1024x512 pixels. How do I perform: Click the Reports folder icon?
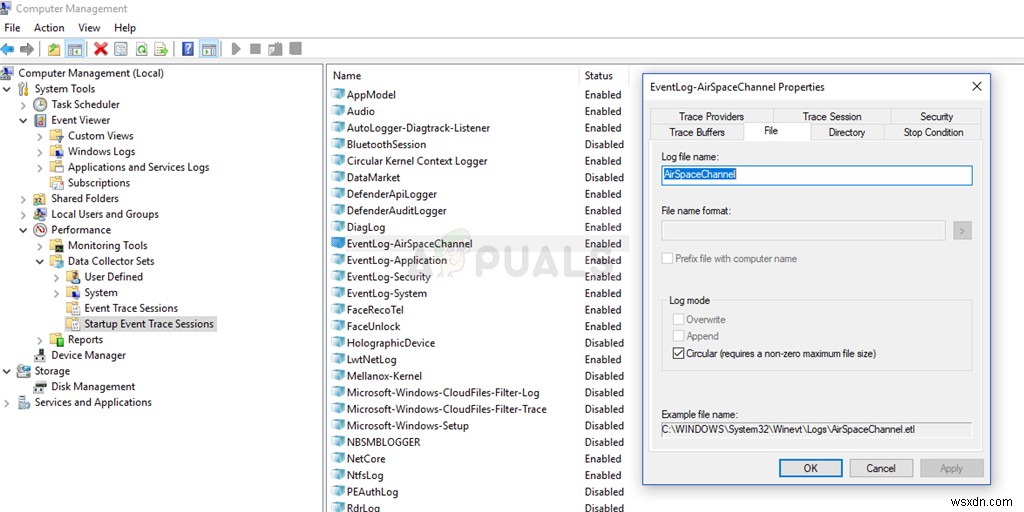tap(57, 340)
